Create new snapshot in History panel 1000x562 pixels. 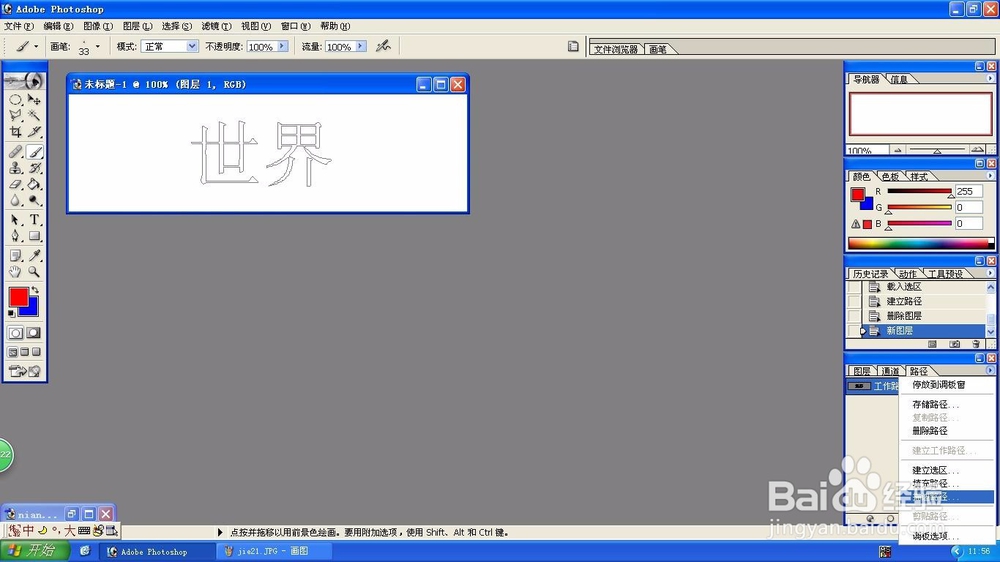(x=954, y=344)
